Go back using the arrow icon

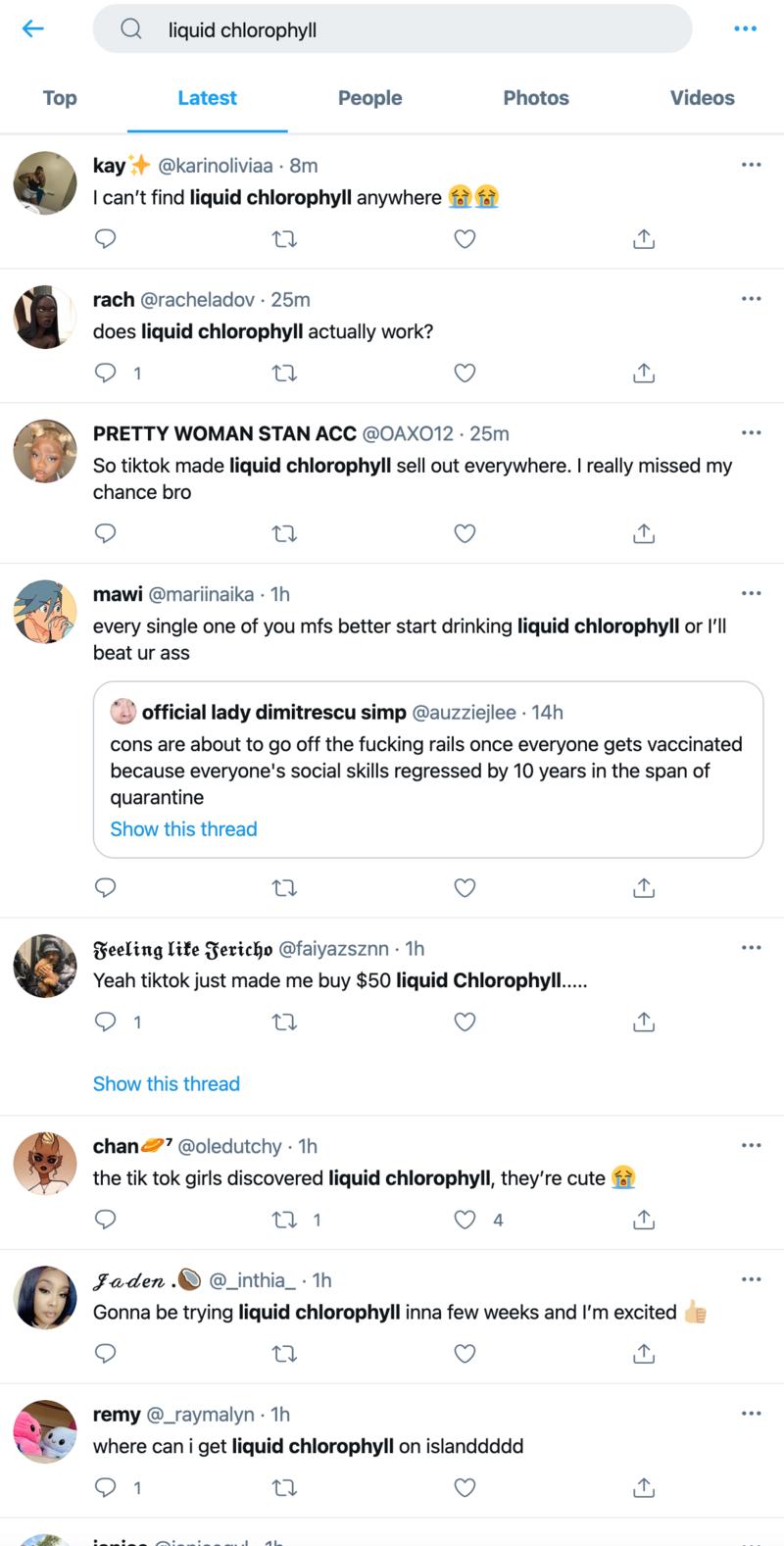click(x=33, y=28)
